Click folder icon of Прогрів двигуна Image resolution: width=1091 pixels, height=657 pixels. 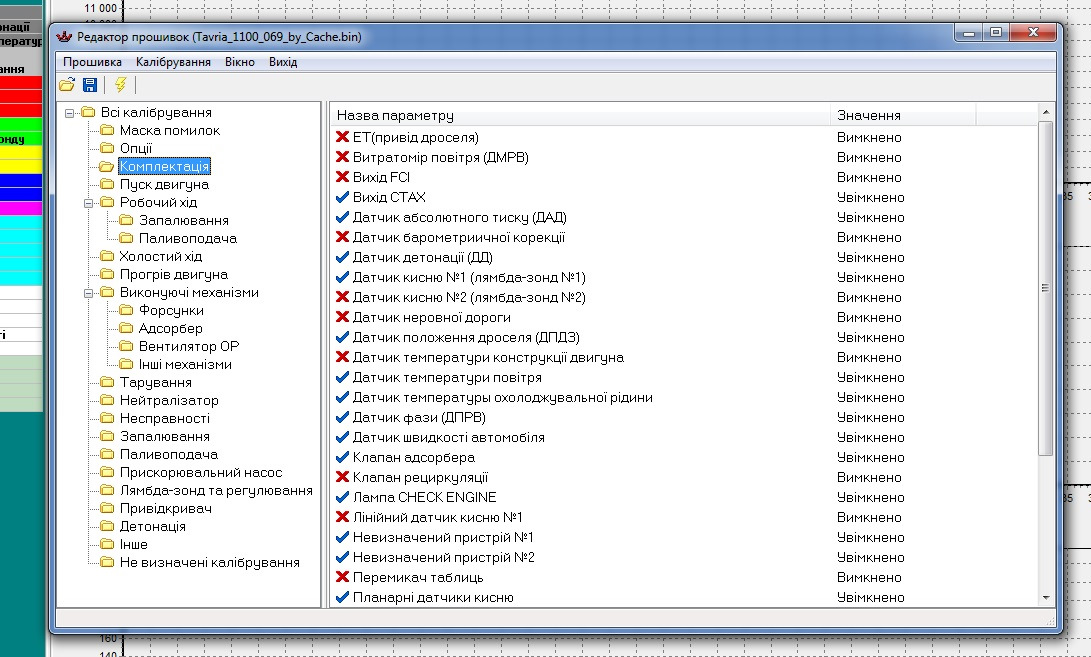(x=106, y=274)
